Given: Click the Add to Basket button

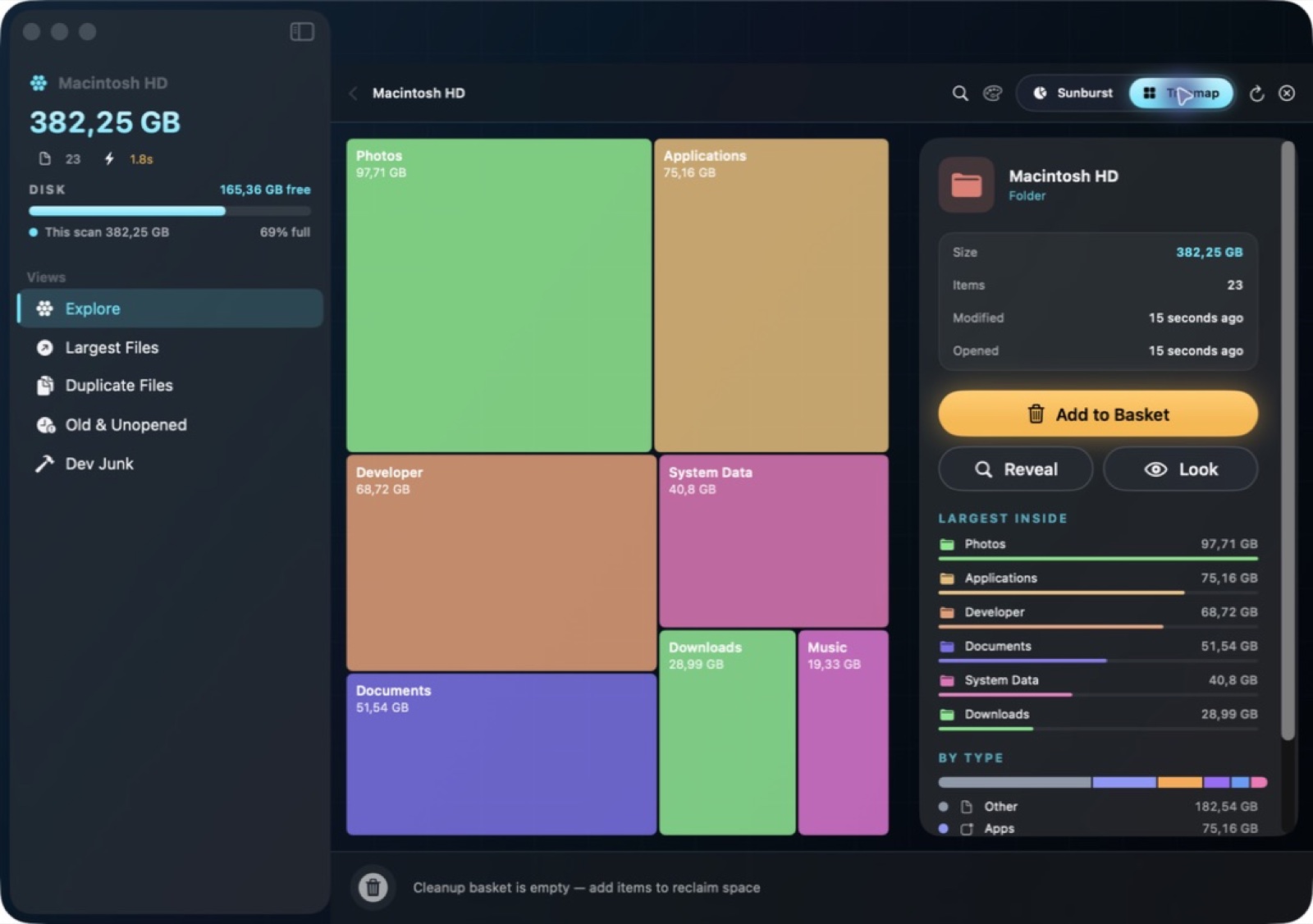Looking at the screenshot, I should (x=1098, y=414).
